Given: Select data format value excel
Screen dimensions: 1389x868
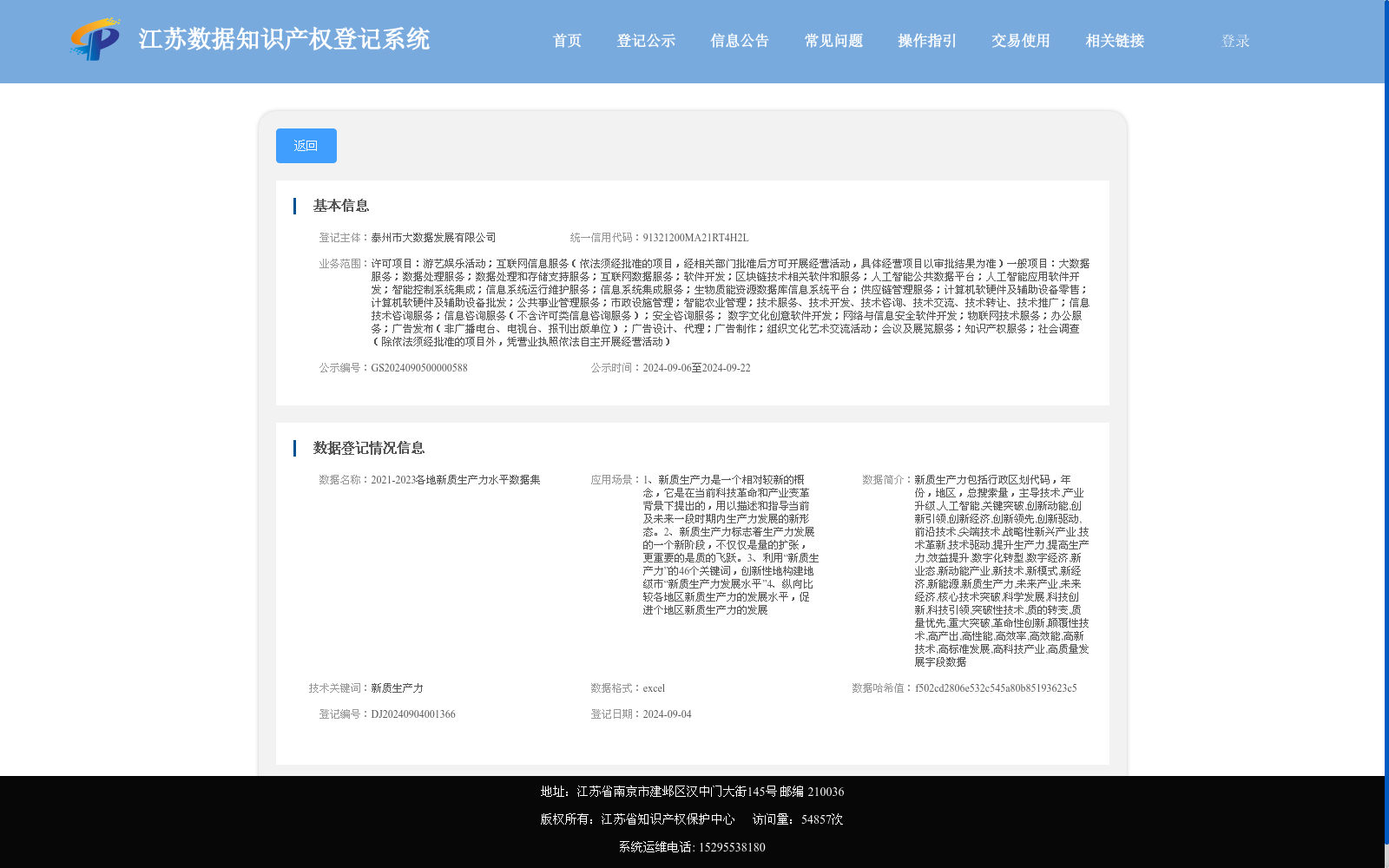Looking at the screenshot, I should tap(654, 688).
